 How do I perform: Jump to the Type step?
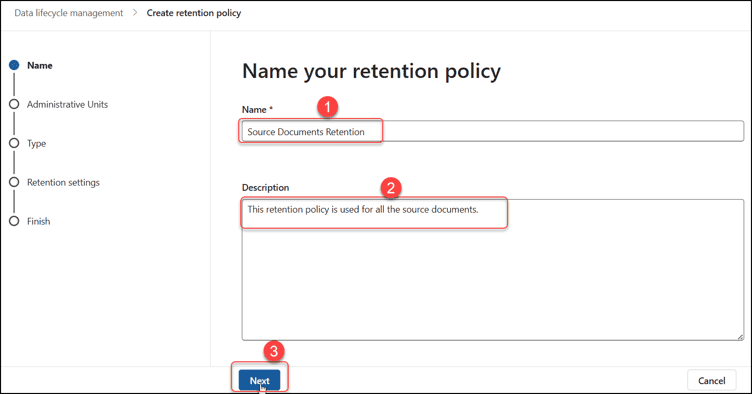pyautogui.click(x=36, y=143)
